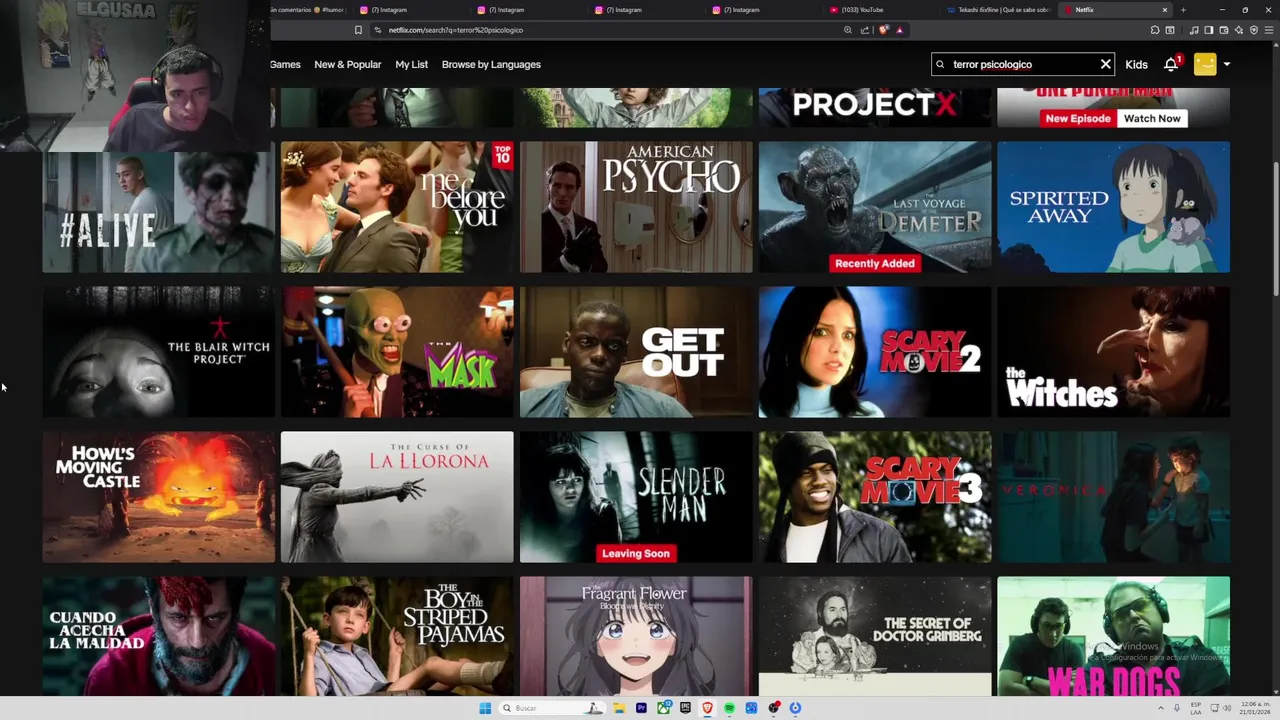The height and width of the screenshot is (720, 1280).
Task: Open American Psycho thumbnail
Action: (x=636, y=207)
